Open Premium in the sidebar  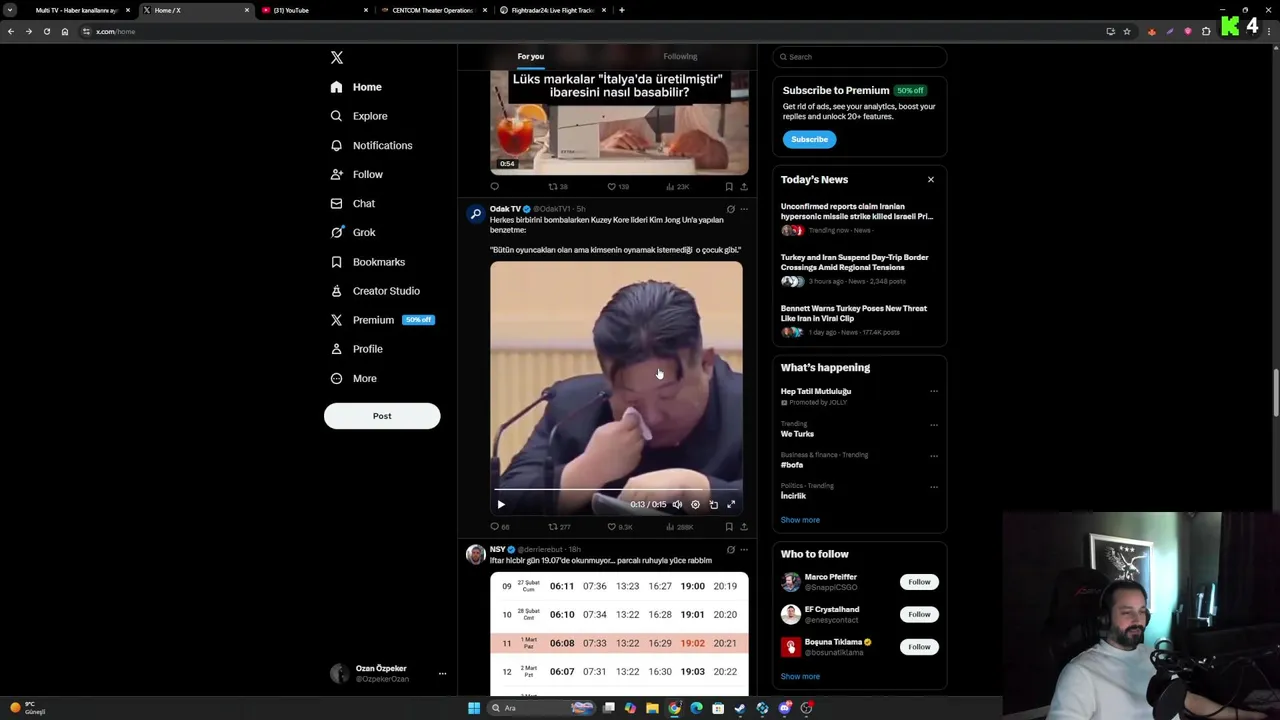click(x=380, y=320)
